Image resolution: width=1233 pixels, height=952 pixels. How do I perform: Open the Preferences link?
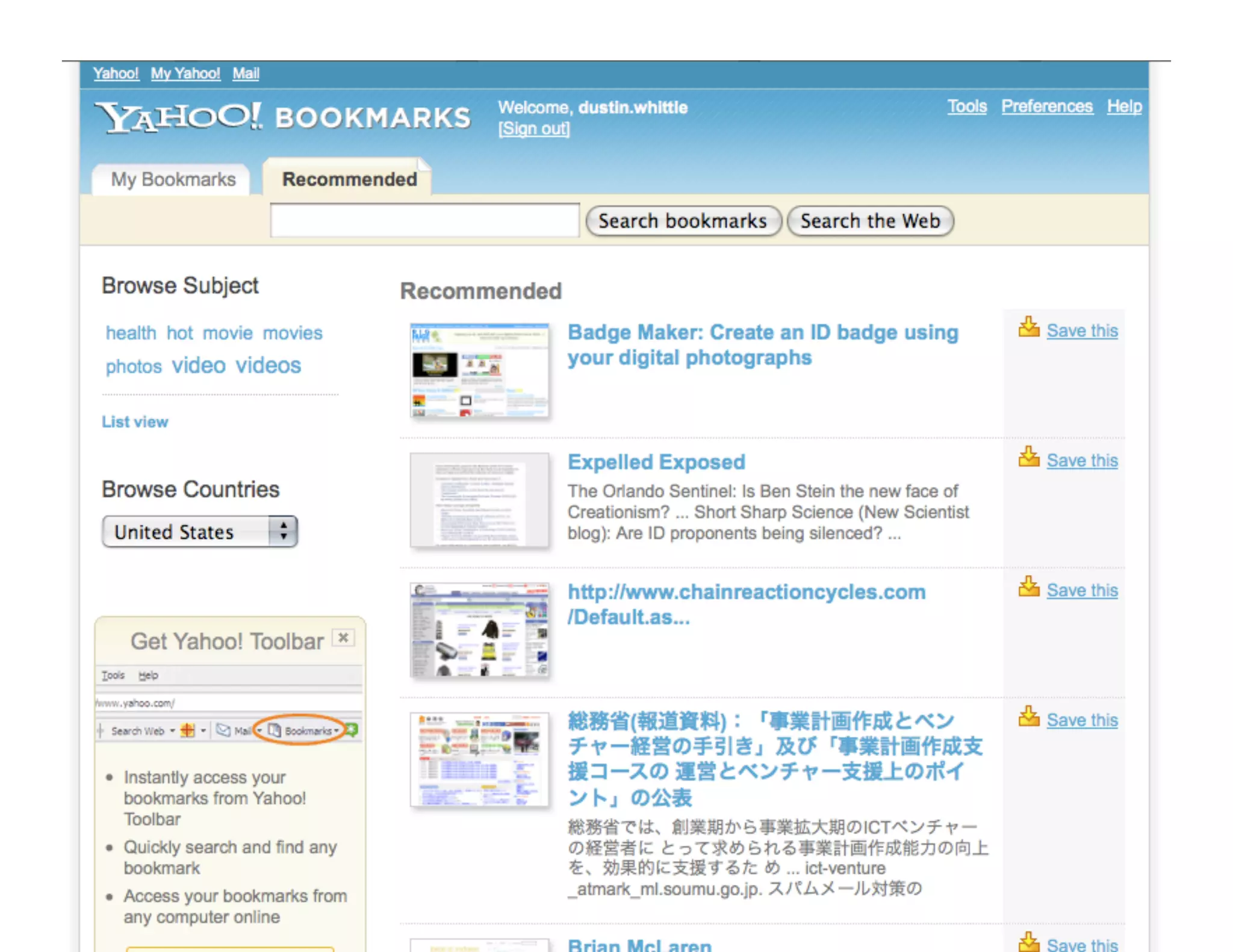pos(1047,107)
